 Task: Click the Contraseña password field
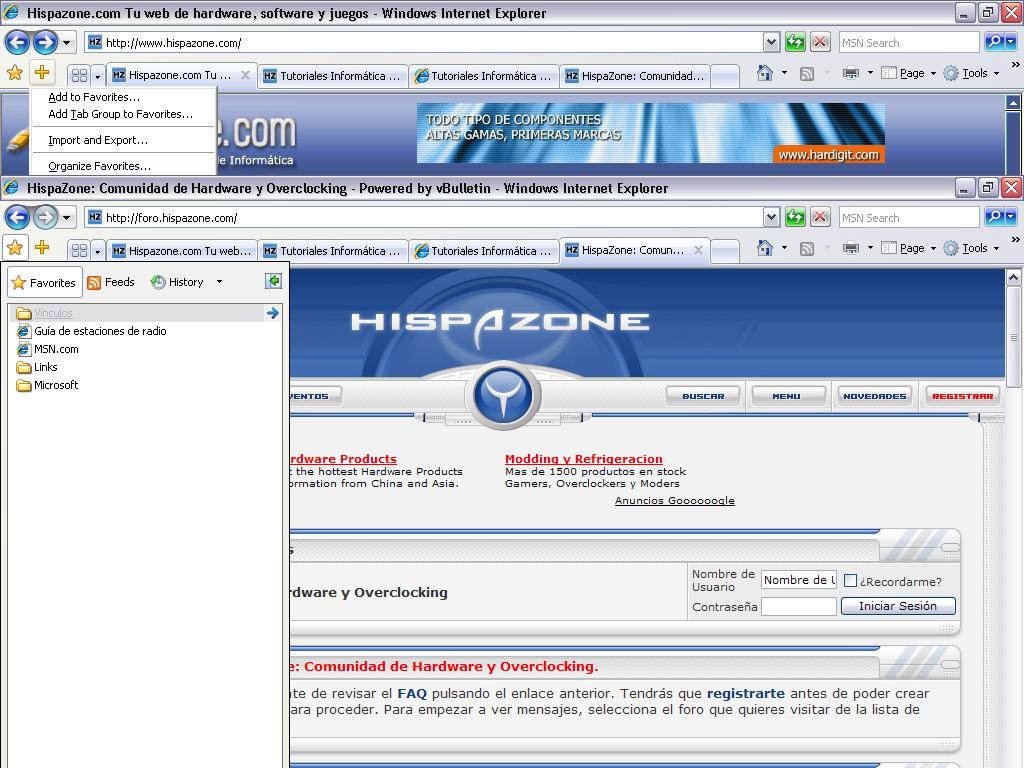(x=798, y=606)
